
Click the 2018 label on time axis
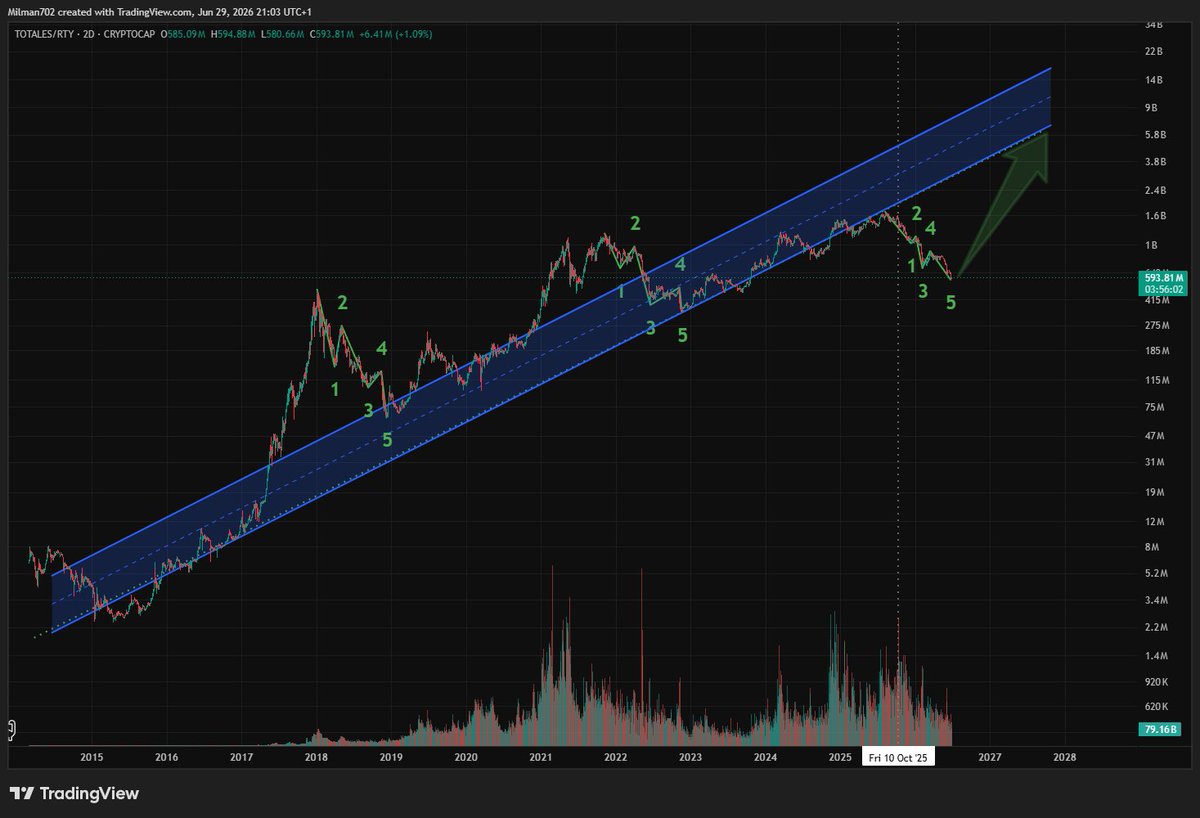[317, 757]
